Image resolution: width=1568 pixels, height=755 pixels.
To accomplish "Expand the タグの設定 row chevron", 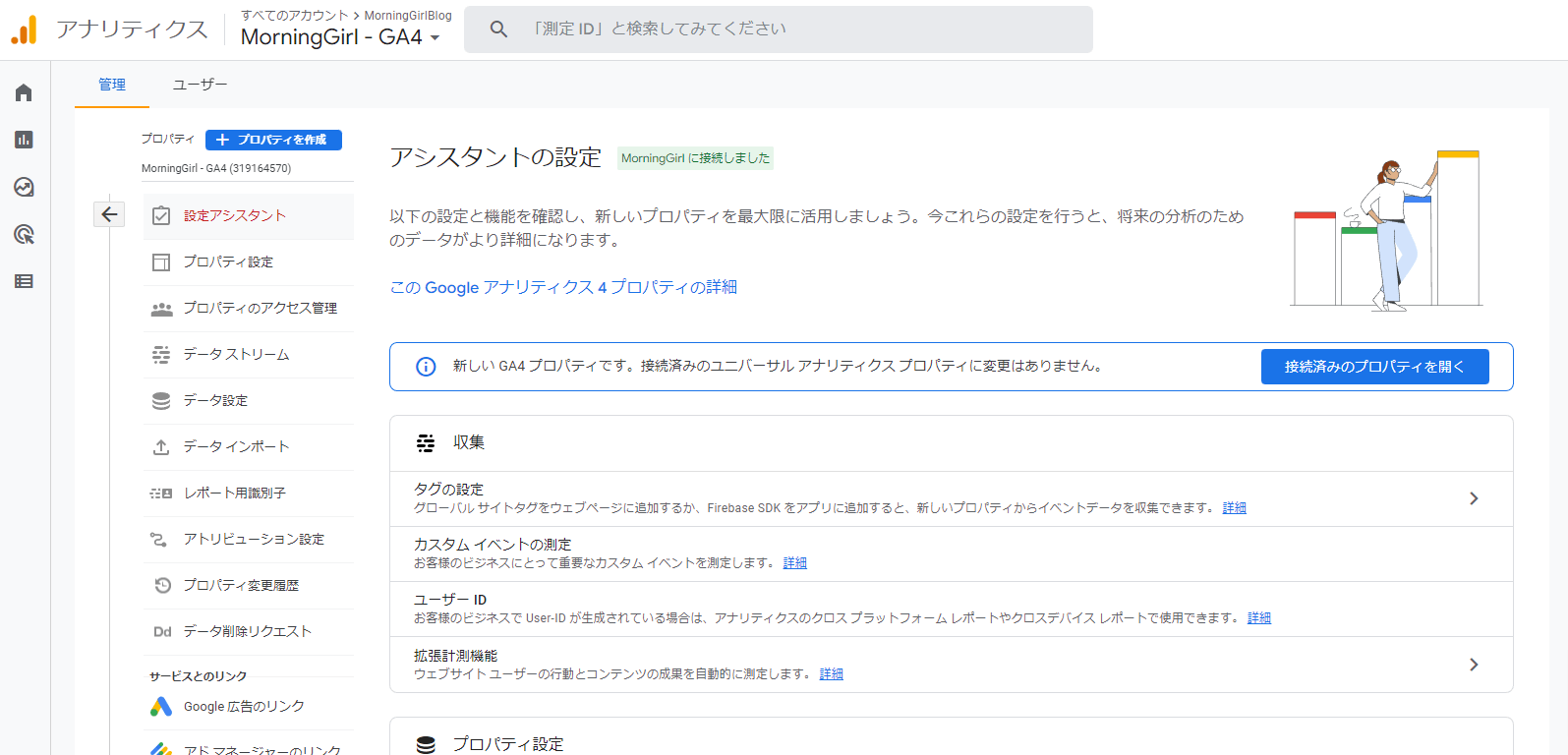I will [x=1474, y=498].
